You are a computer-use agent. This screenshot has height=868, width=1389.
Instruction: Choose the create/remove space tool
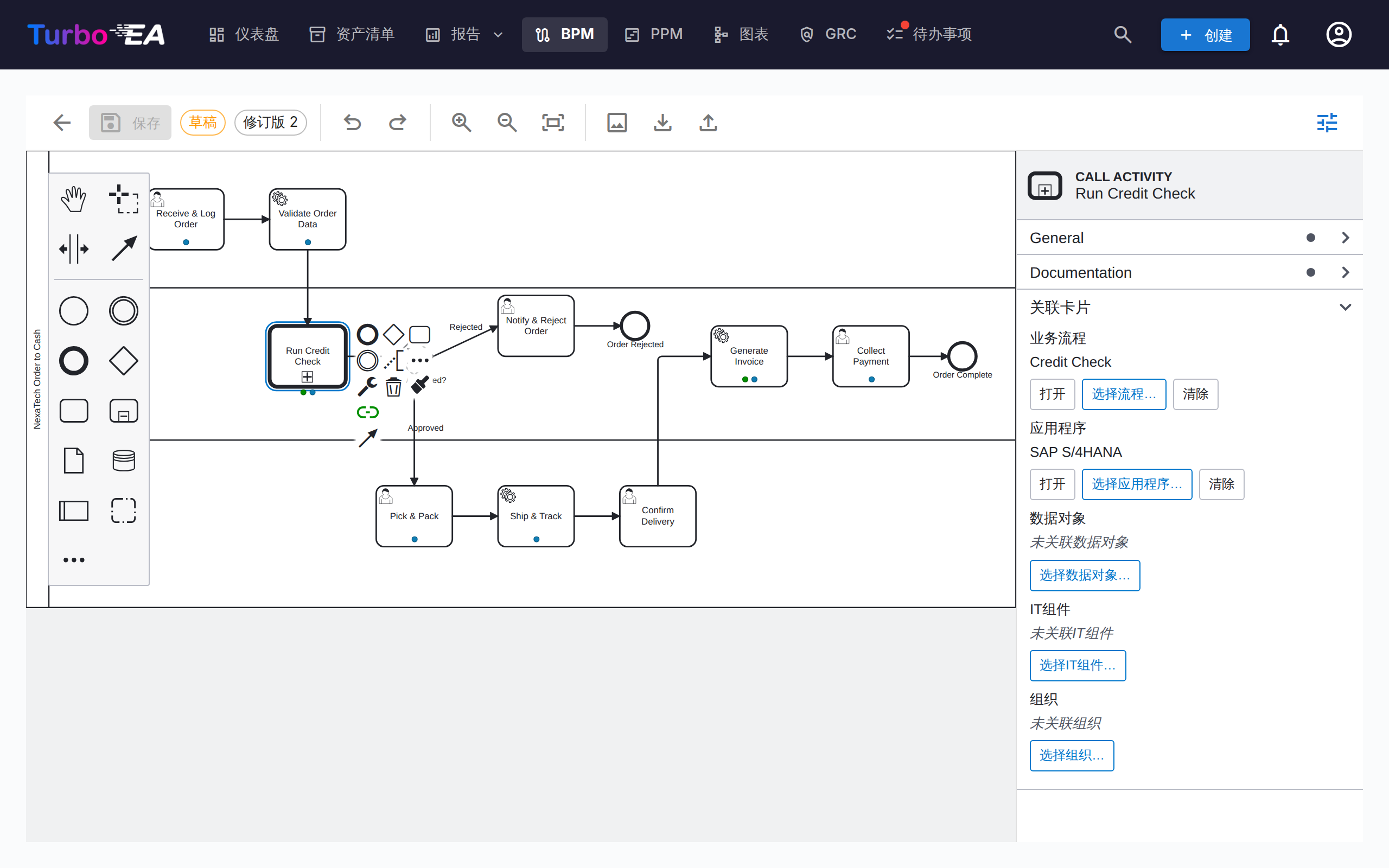click(x=73, y=249)
